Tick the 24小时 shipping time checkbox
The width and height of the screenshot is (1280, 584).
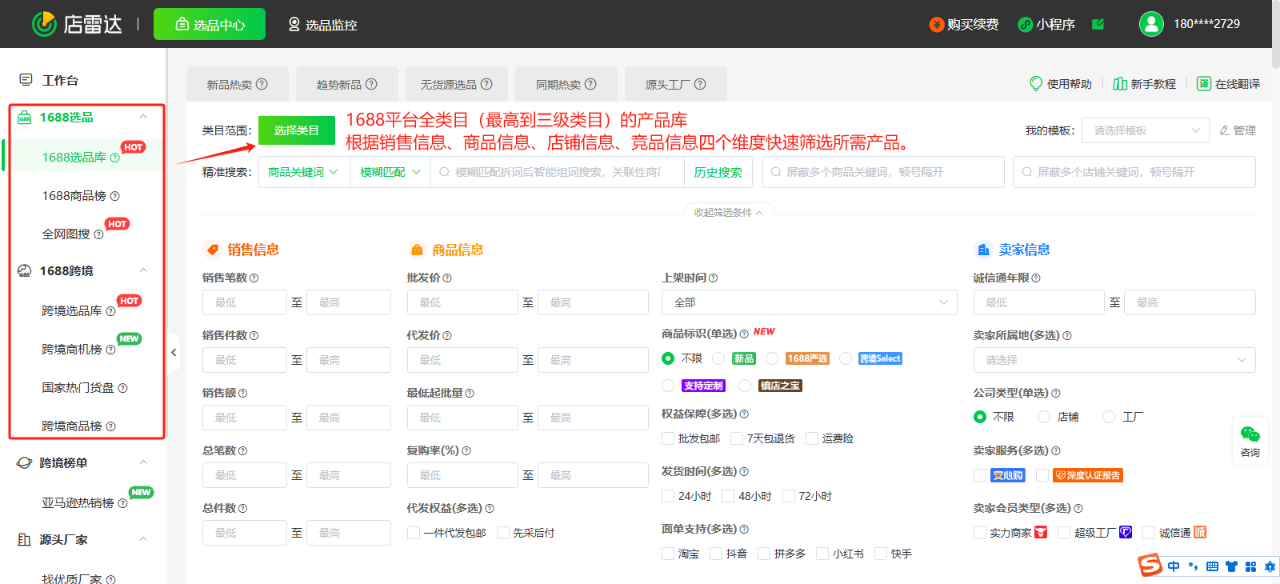pos(668,496)
